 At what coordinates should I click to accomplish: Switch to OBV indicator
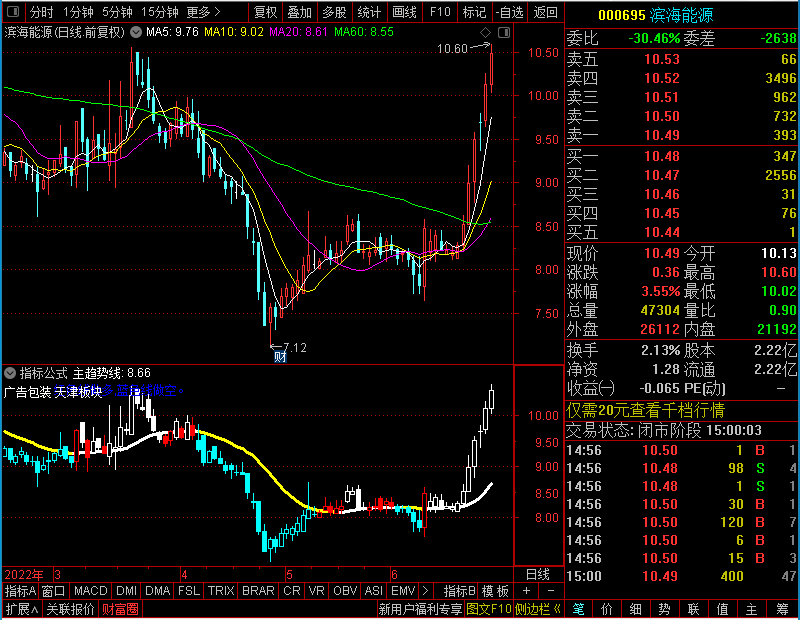345,591
